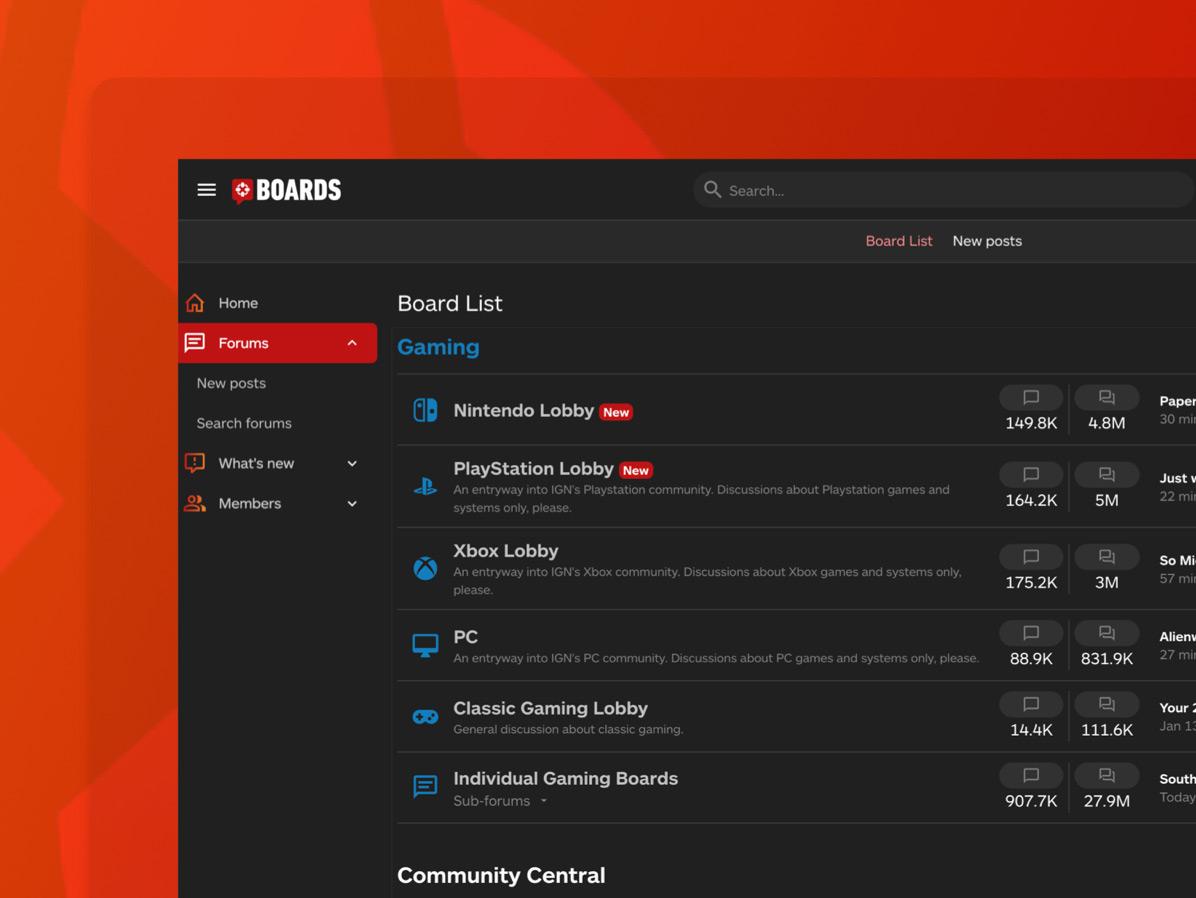Expand the What's new sidebar section

[351, 463]
